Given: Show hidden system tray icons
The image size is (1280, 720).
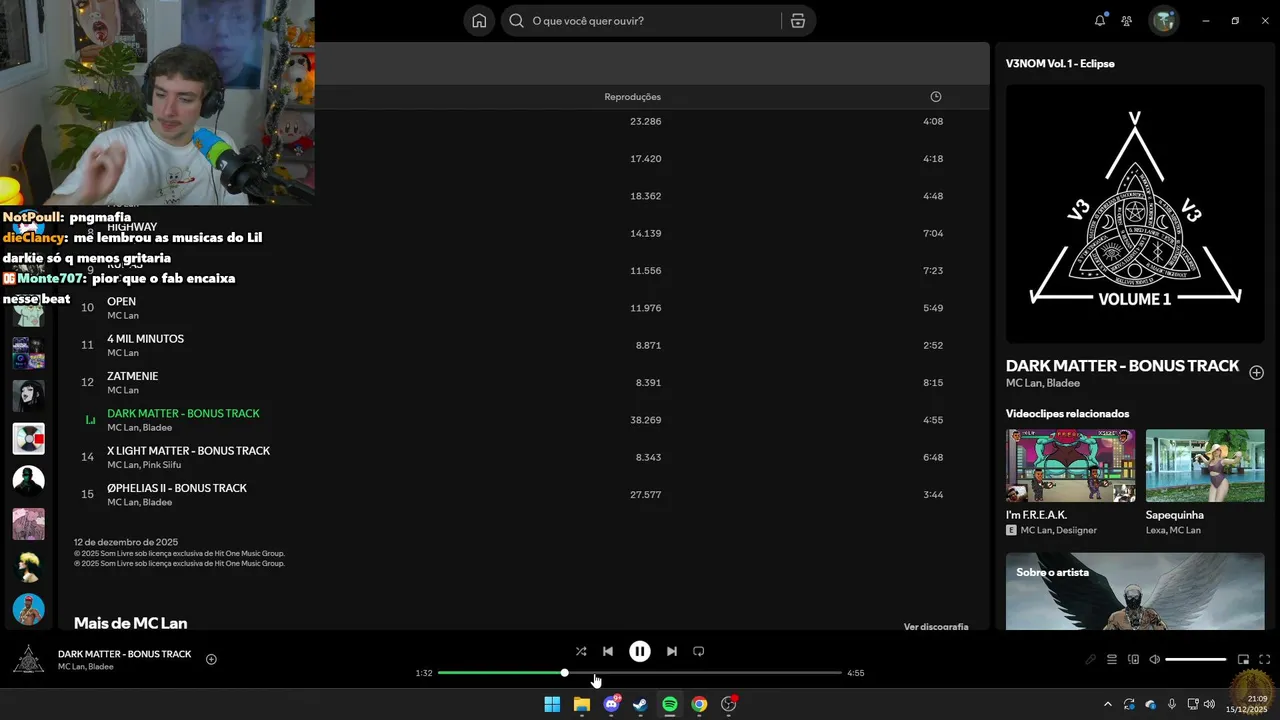Looking at the screenshot, I should click(x=1106, y=704).
